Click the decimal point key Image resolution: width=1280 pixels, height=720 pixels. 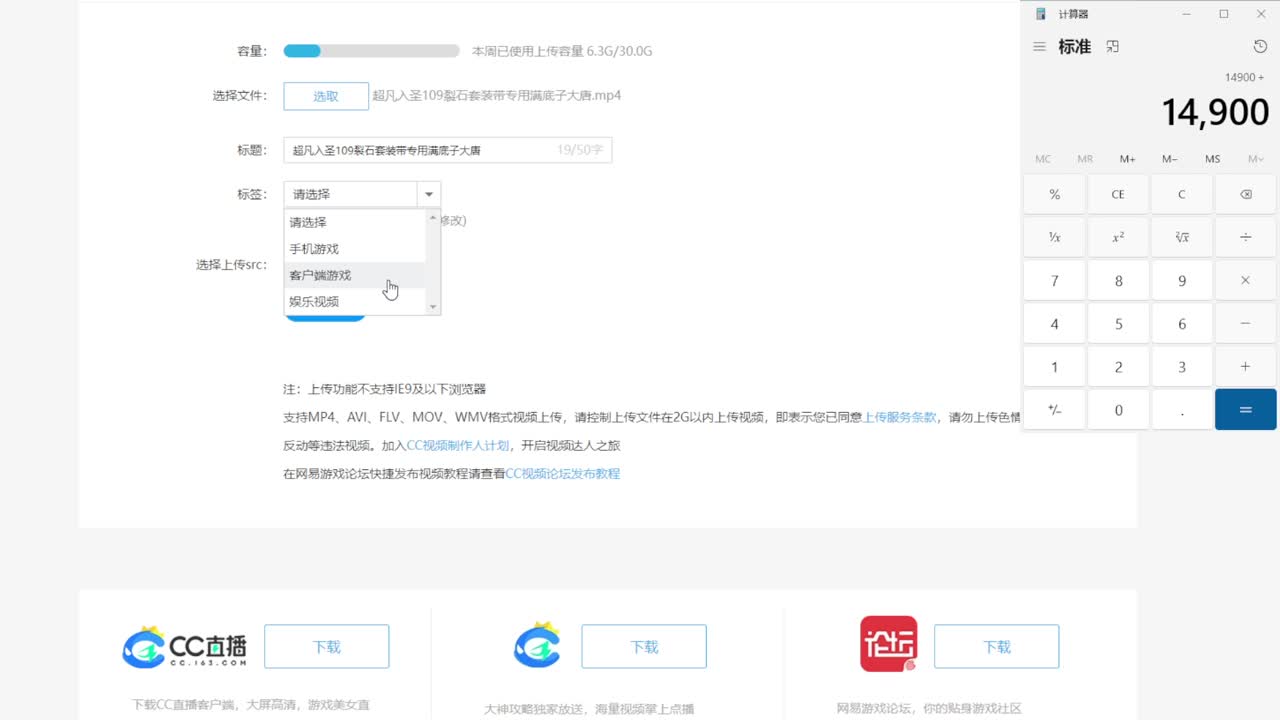coord(1182,410)
